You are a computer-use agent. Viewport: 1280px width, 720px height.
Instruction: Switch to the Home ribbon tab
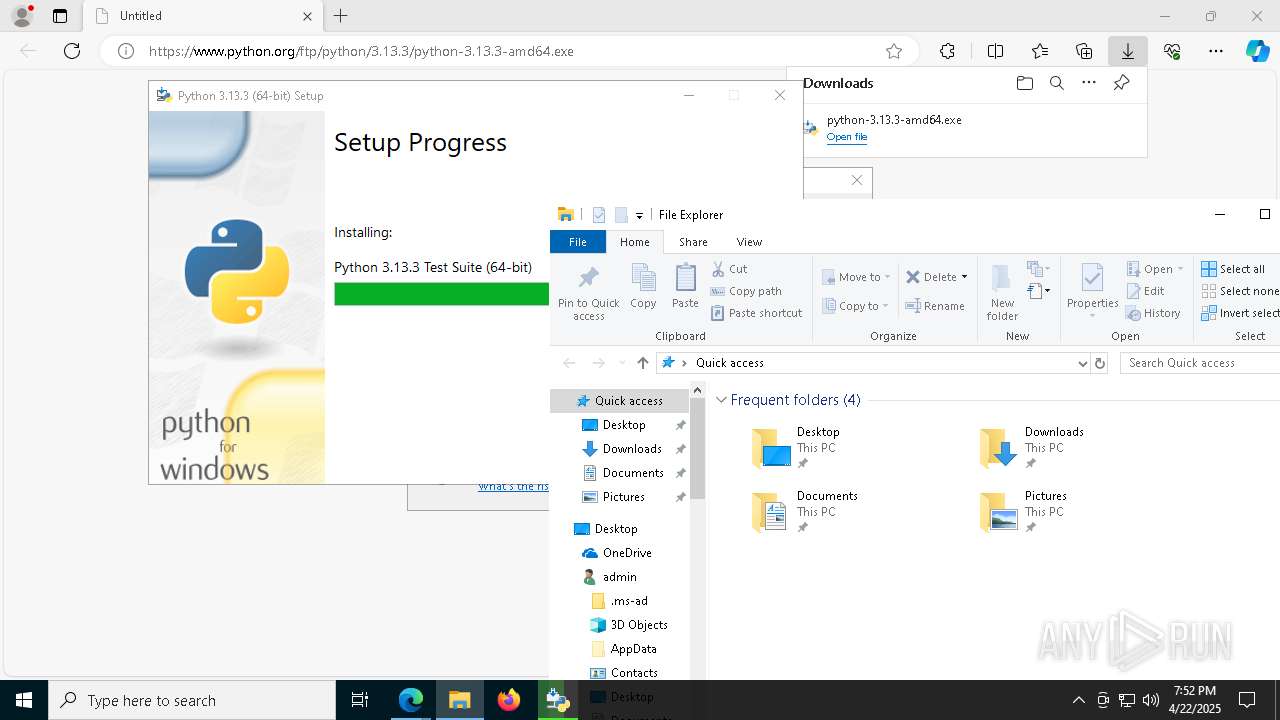tap(634, 242)
